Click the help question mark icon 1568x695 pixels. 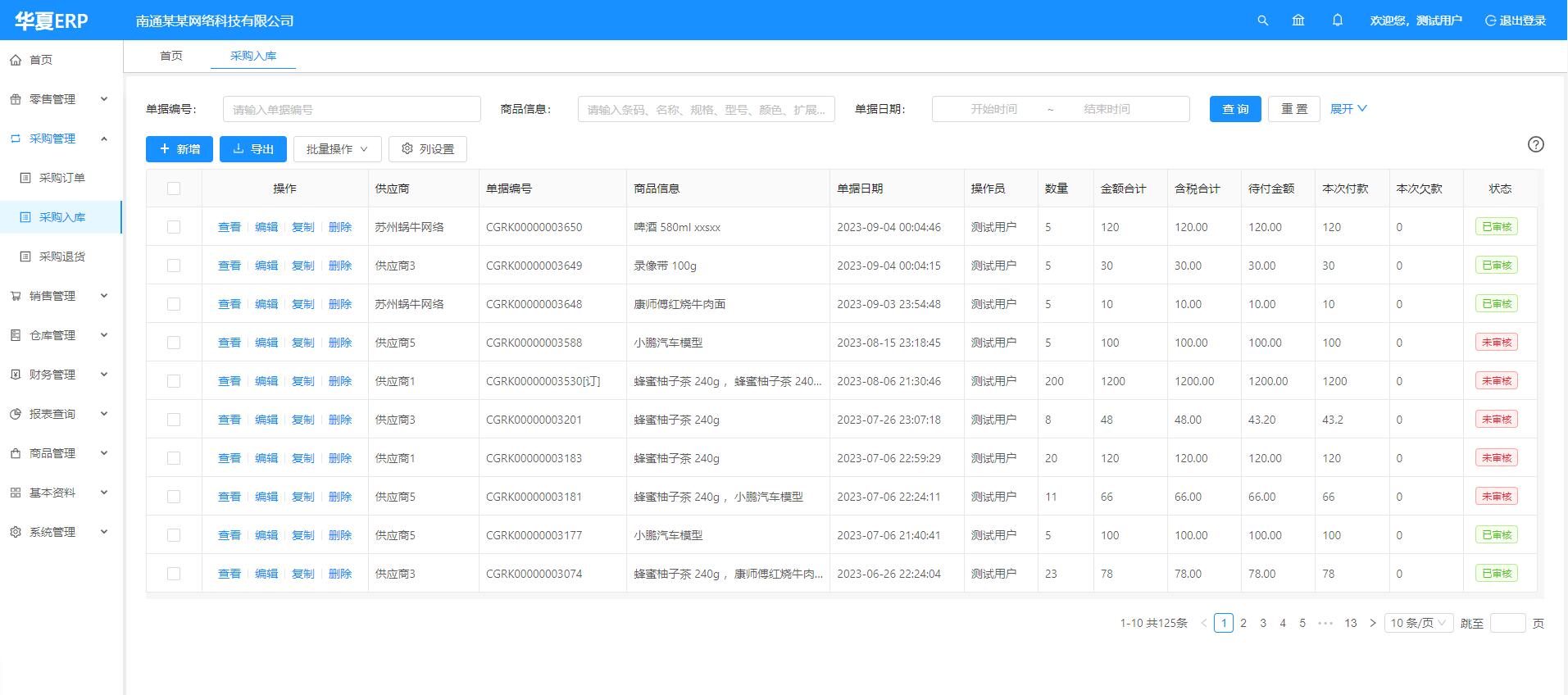pyautogui.click(x=1536, y=144)
